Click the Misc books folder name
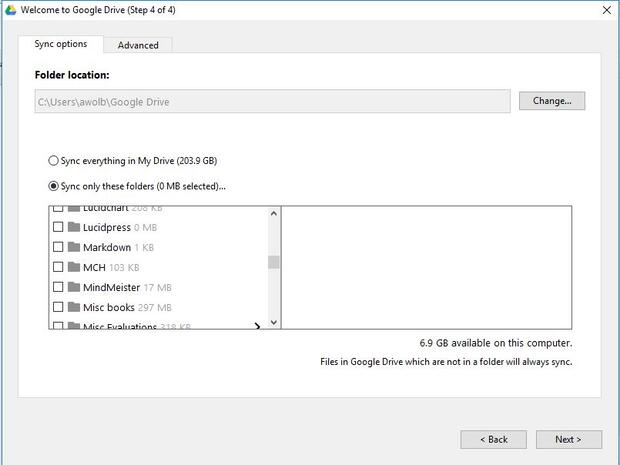 pyautogui.click(x=109, y=307)
